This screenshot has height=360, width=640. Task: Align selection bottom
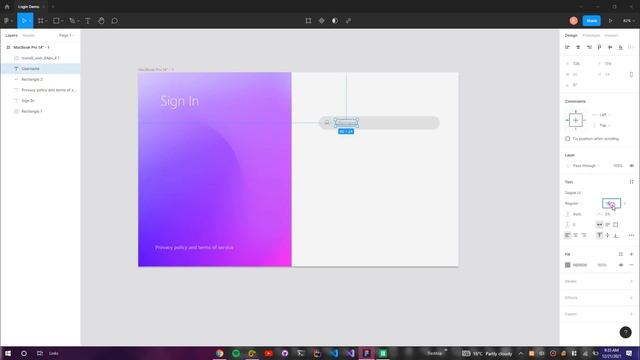coord(621,47)
